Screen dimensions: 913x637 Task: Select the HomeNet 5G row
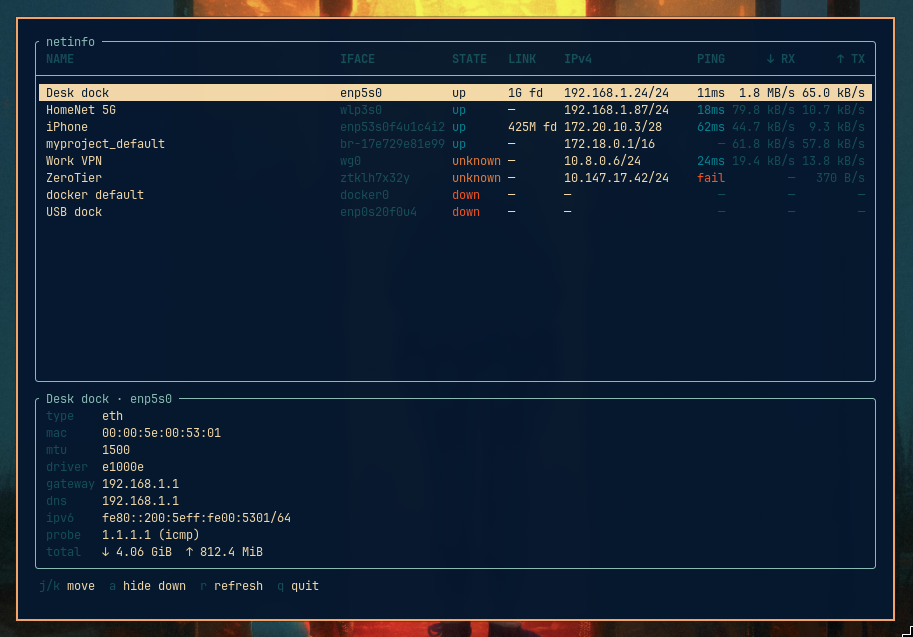tap(455, 109)
